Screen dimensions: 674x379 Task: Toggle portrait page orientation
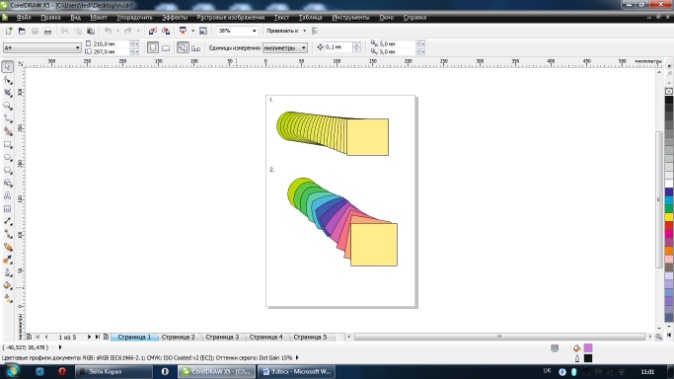[153, 47]
